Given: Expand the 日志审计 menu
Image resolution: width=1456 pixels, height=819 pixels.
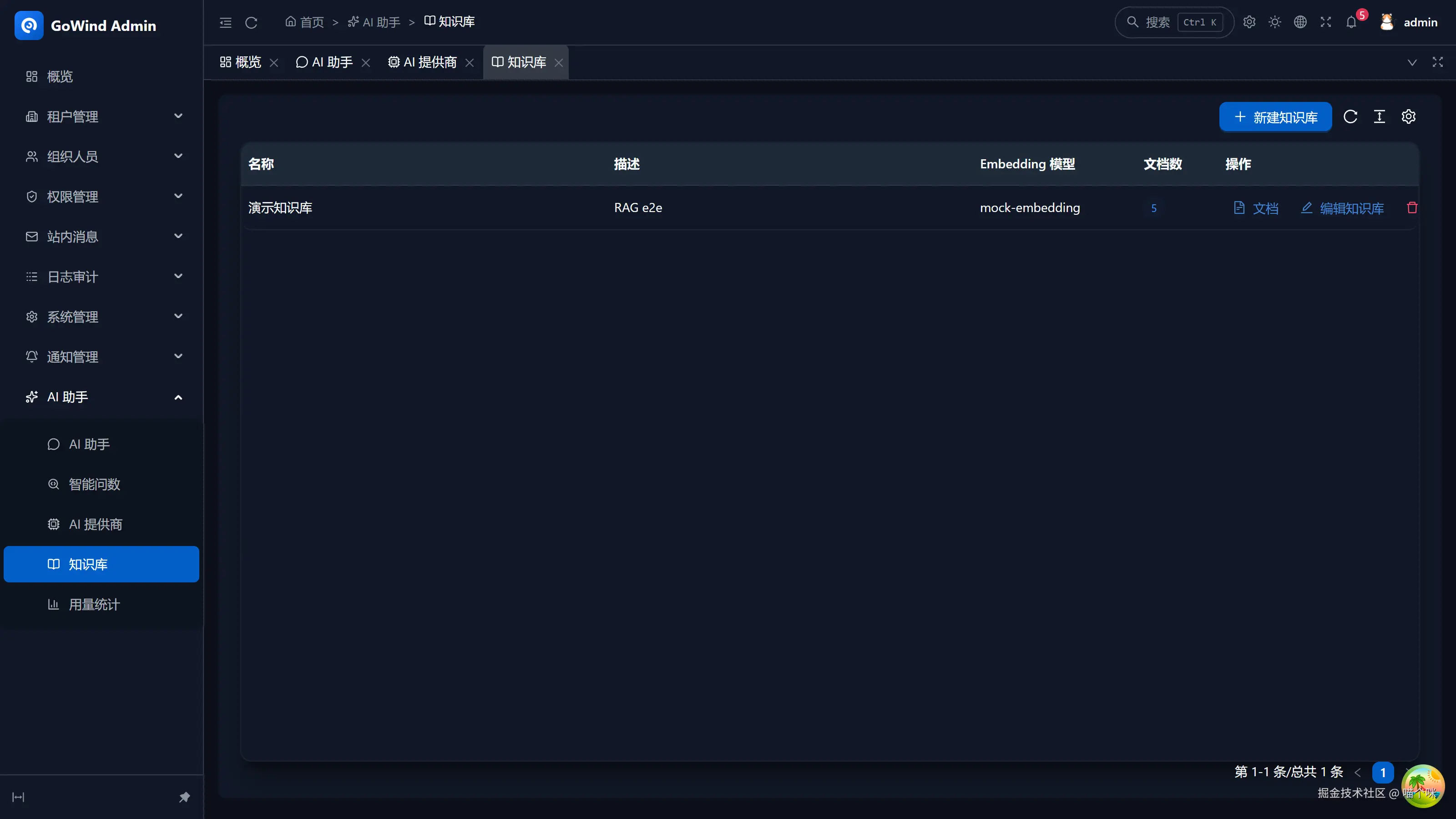Looking at the screenshot, I should coord(102,276).
